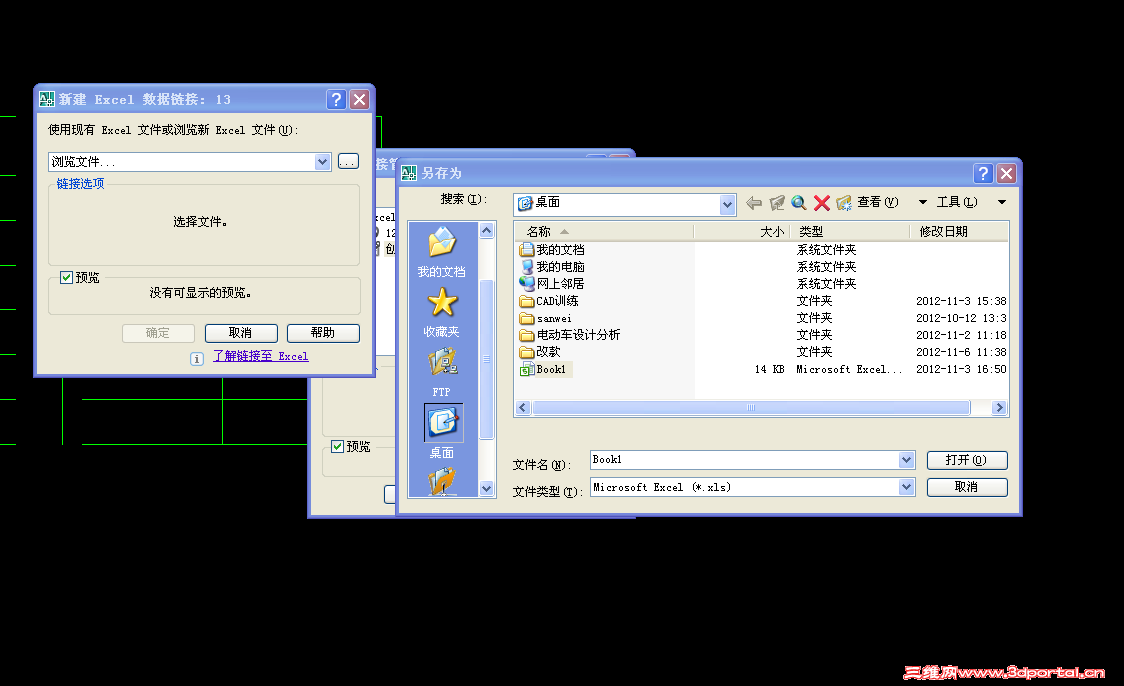Click the 2012-11-3 15:38 date for CAD训练
The image size is (1124, 686).
pyautogui.click(x=961, y=301)
